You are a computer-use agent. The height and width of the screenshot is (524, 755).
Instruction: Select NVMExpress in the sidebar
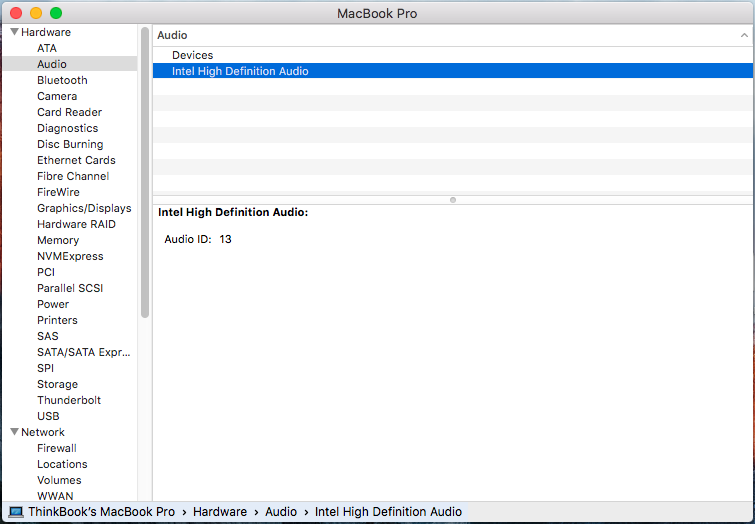pos(70,256)
